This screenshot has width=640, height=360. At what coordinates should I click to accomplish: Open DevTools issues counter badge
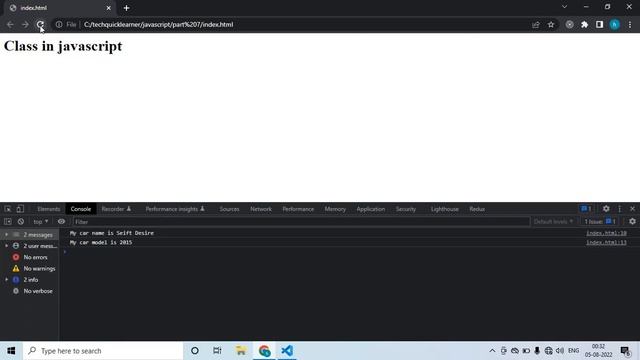(586, 209)
